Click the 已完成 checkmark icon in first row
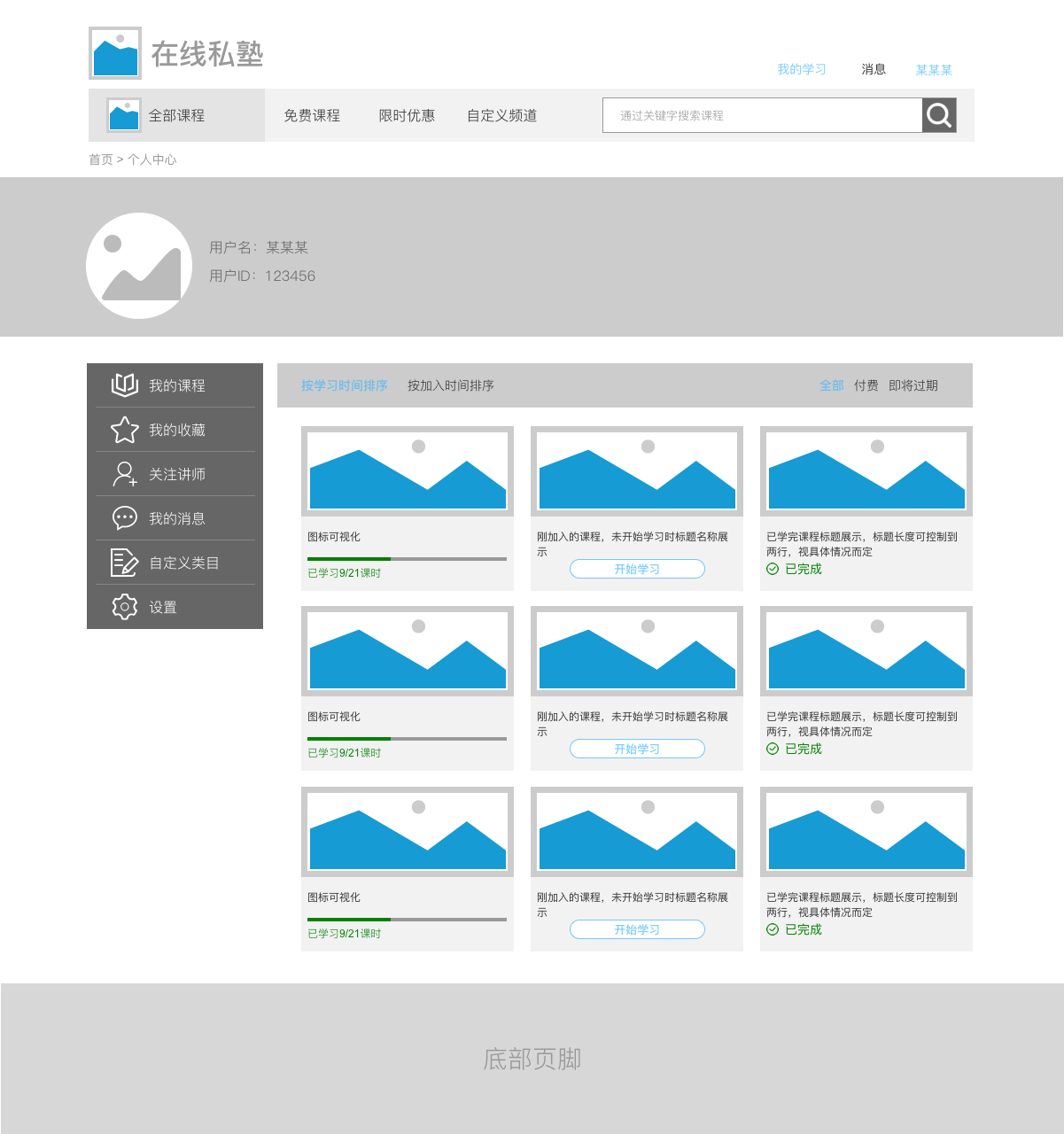Viewport: 1064px width, 1134px height. pyautogui.click(x=773, y=569)
